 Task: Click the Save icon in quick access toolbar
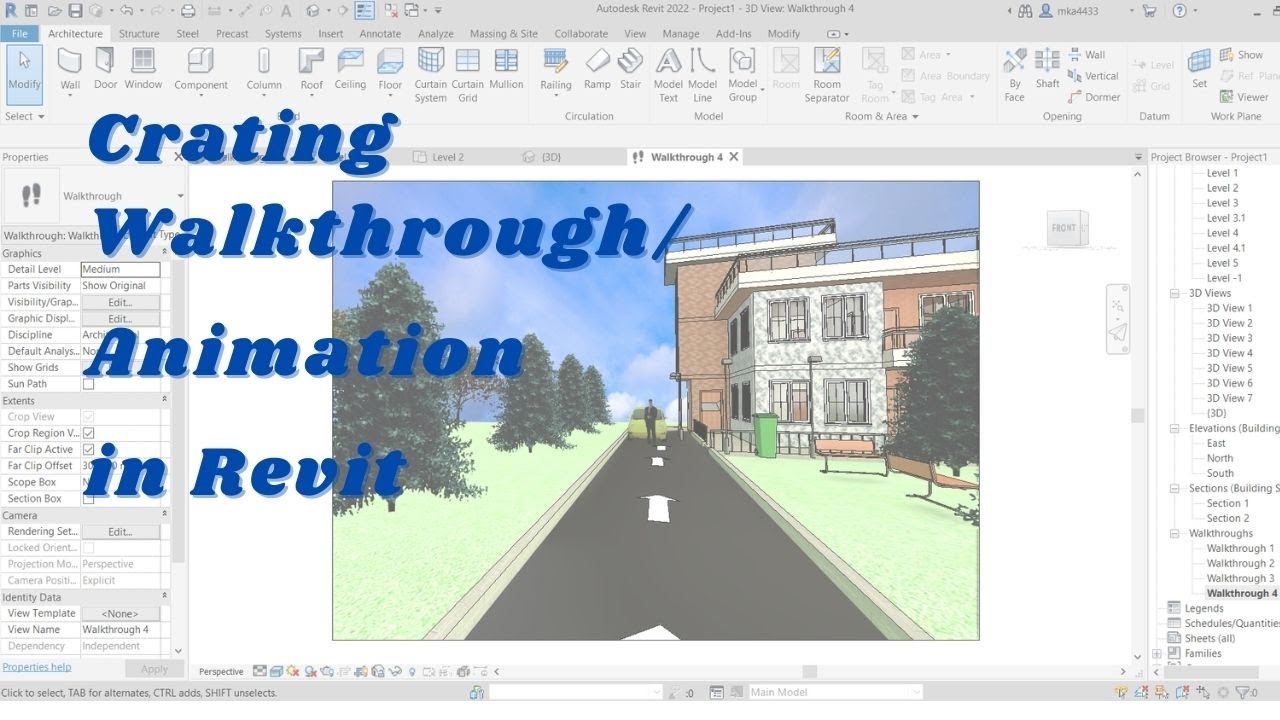click(75, 11)
